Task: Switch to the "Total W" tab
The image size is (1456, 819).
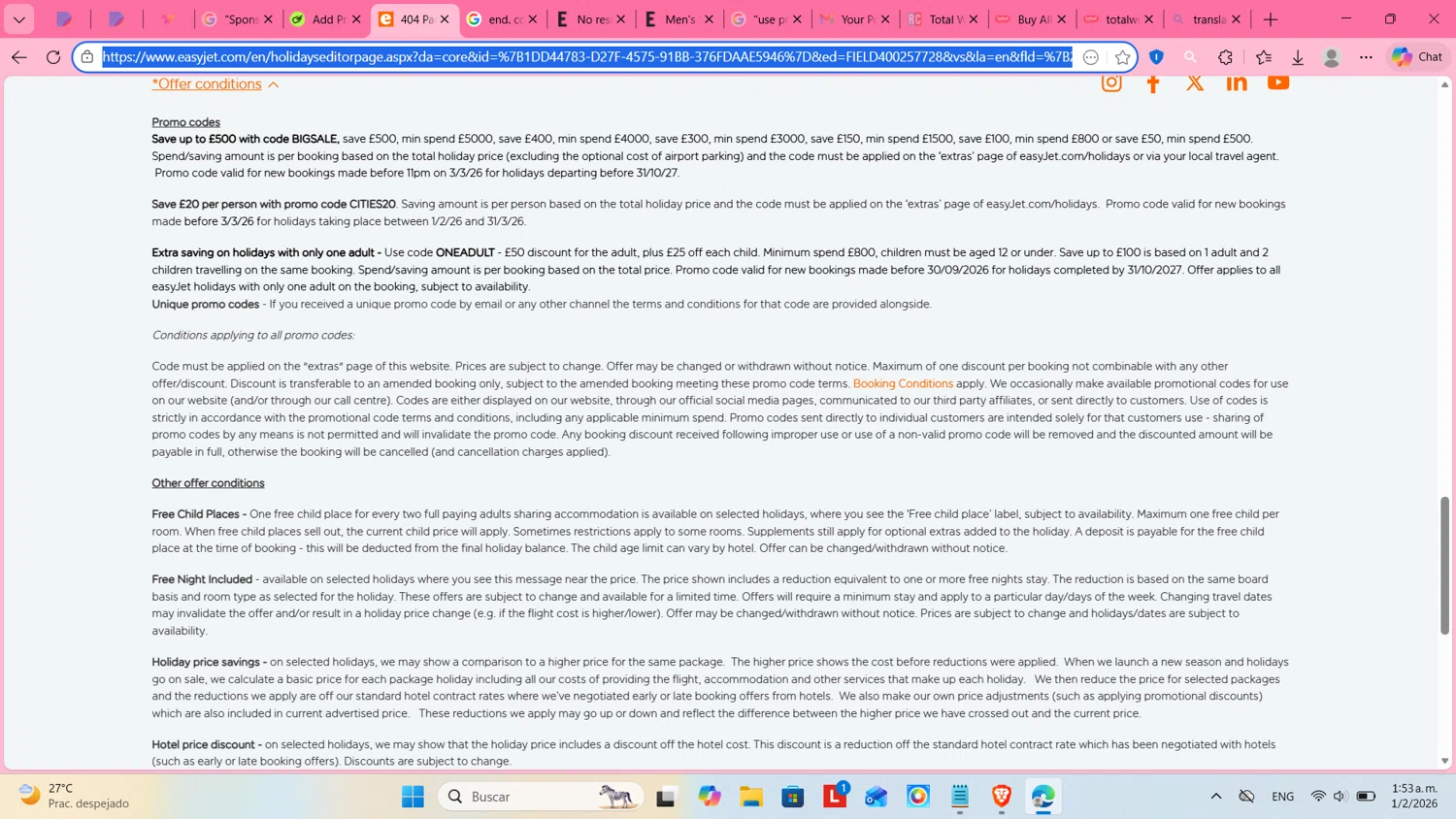Action: (943, 19)
